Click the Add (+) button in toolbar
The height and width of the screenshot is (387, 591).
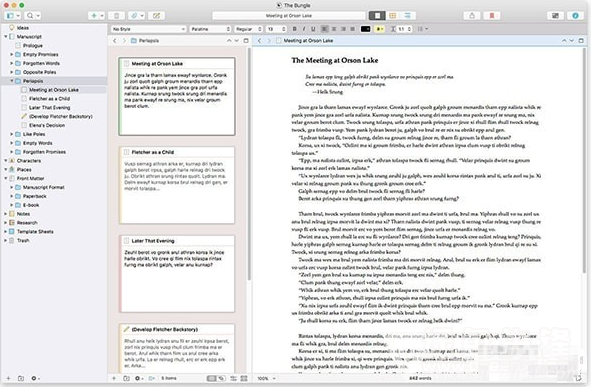click(x=94, y=15)
